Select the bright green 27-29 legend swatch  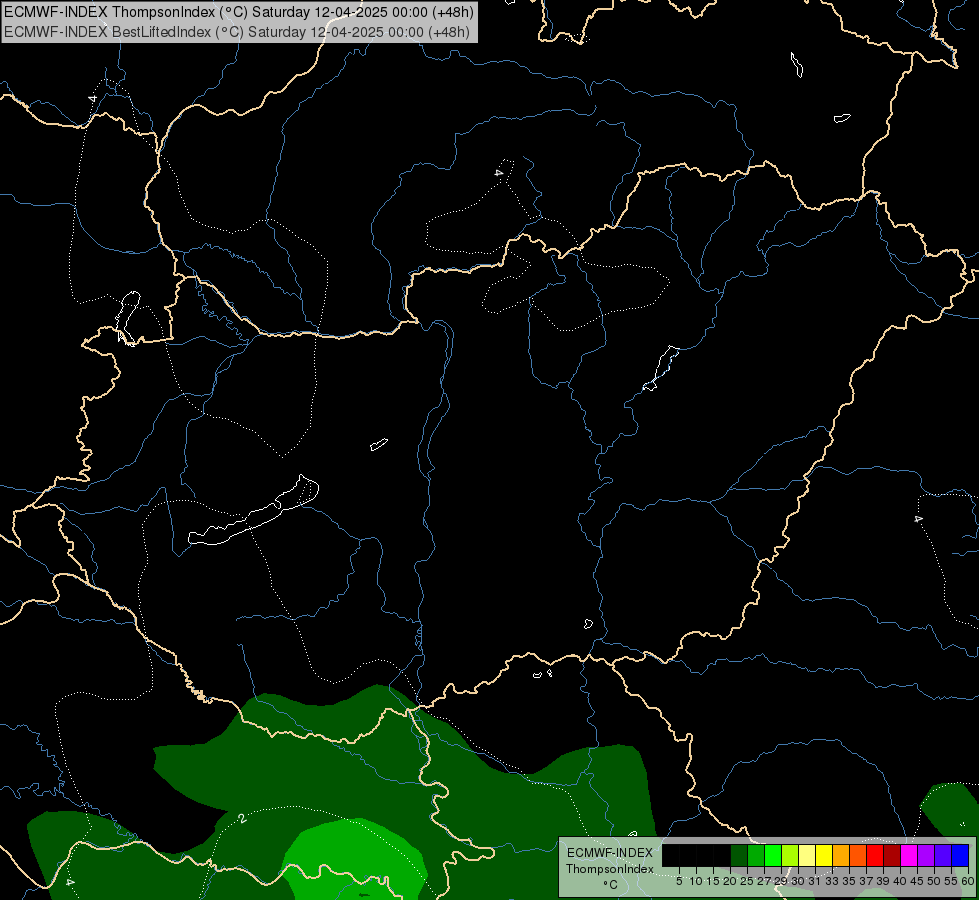[x=773, y=855]
